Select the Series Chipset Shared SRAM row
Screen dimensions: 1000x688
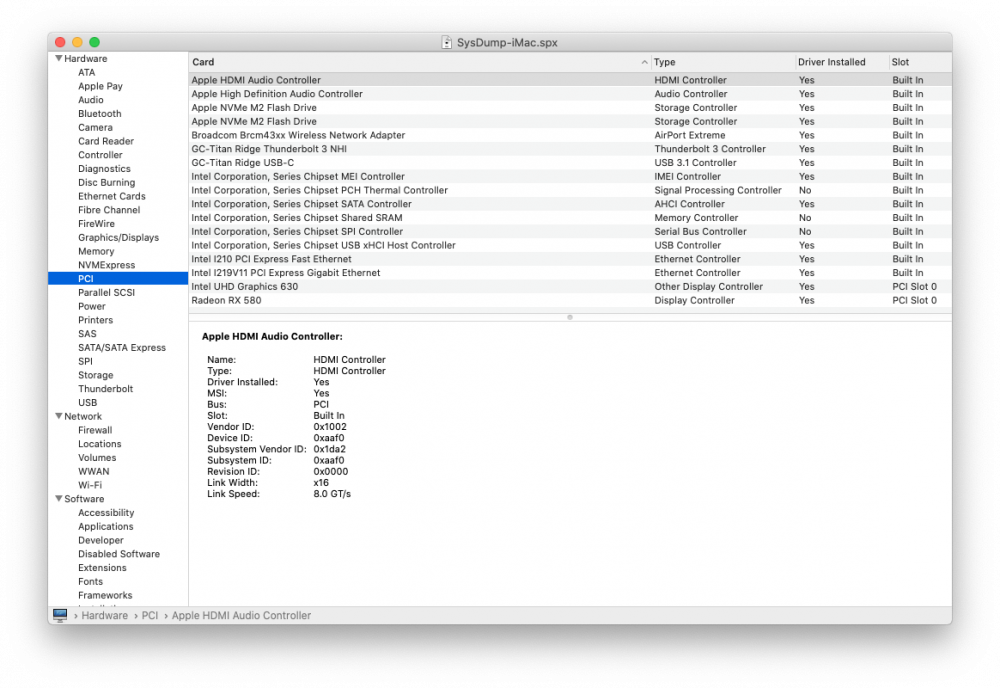click(570, 217)
